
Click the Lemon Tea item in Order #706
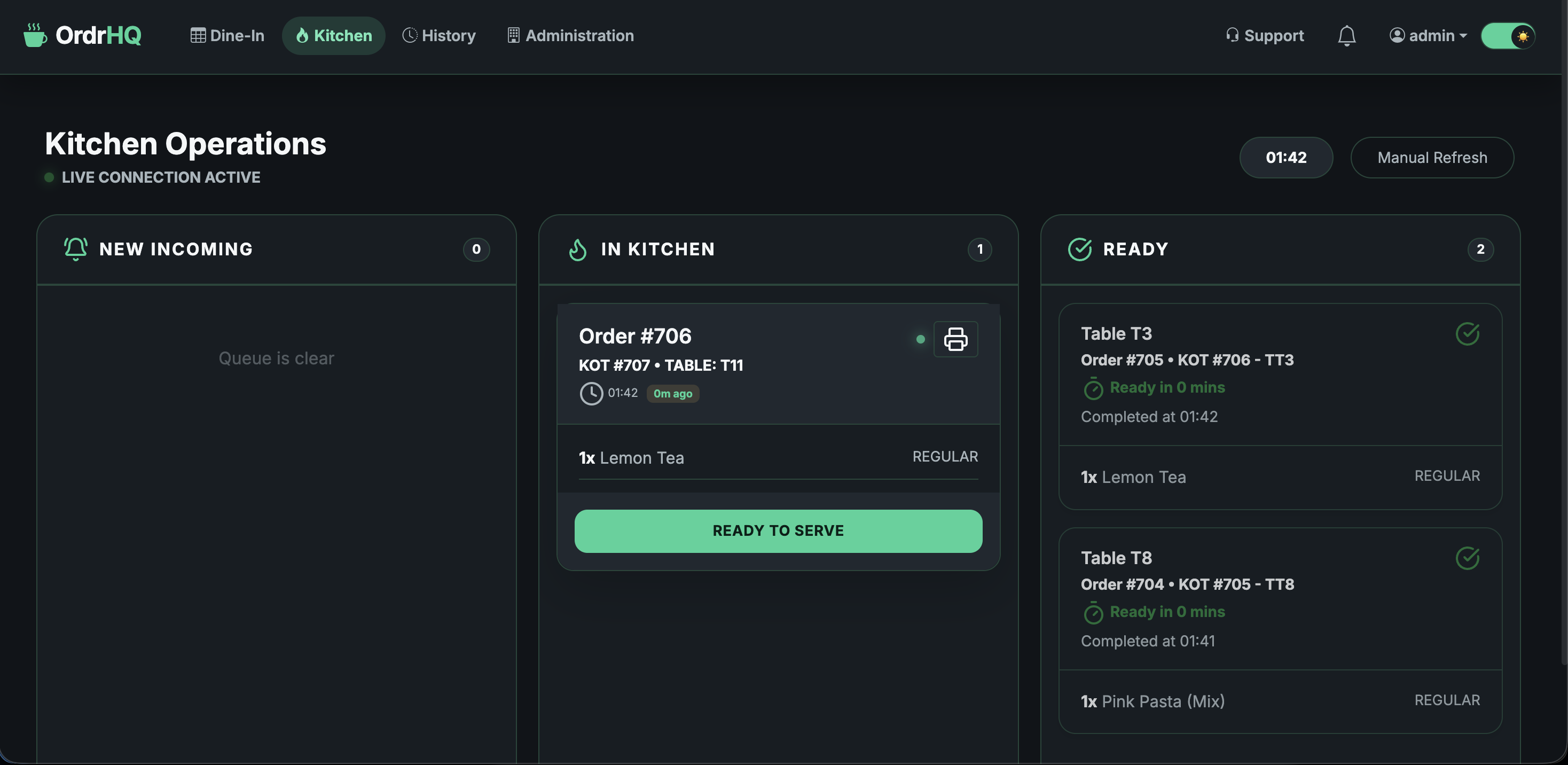[778, 457]
